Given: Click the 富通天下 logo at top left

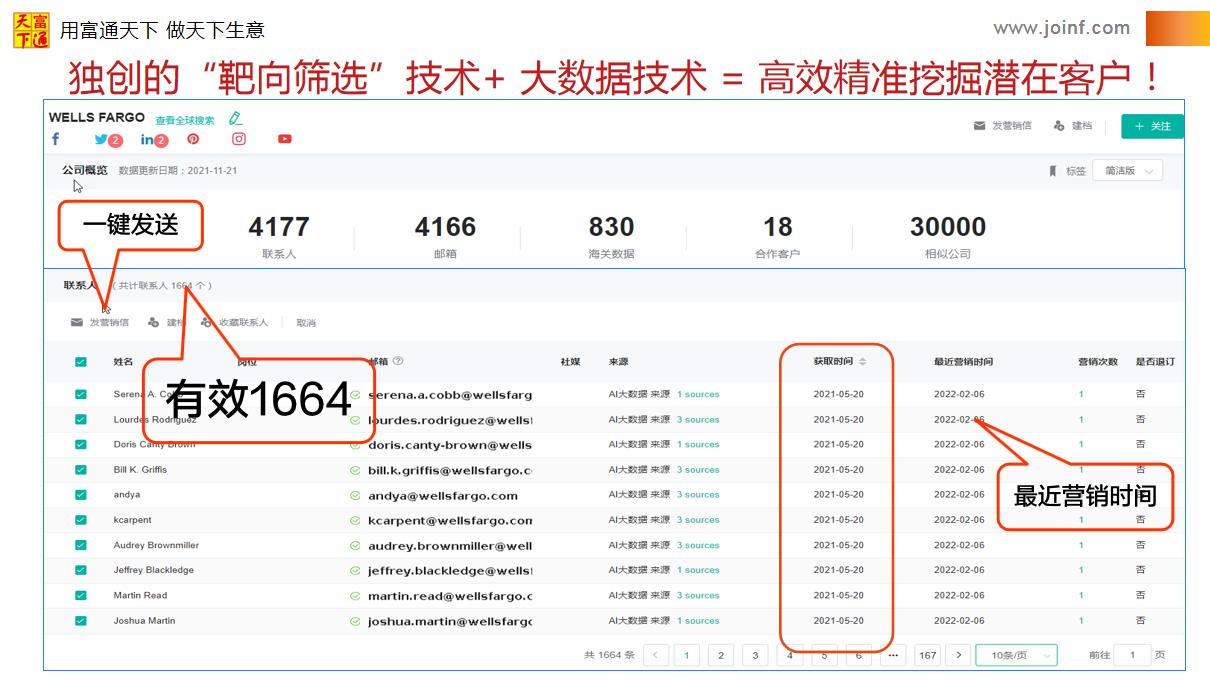Looking at the screenshot, I should point(31,30).
